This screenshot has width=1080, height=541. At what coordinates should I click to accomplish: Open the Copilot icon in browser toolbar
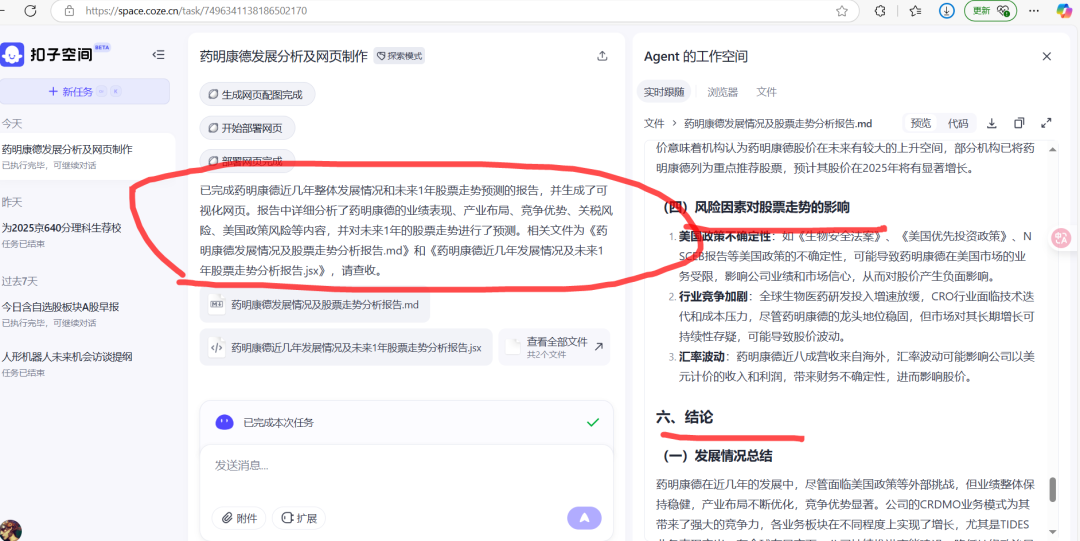[1065, 10]
